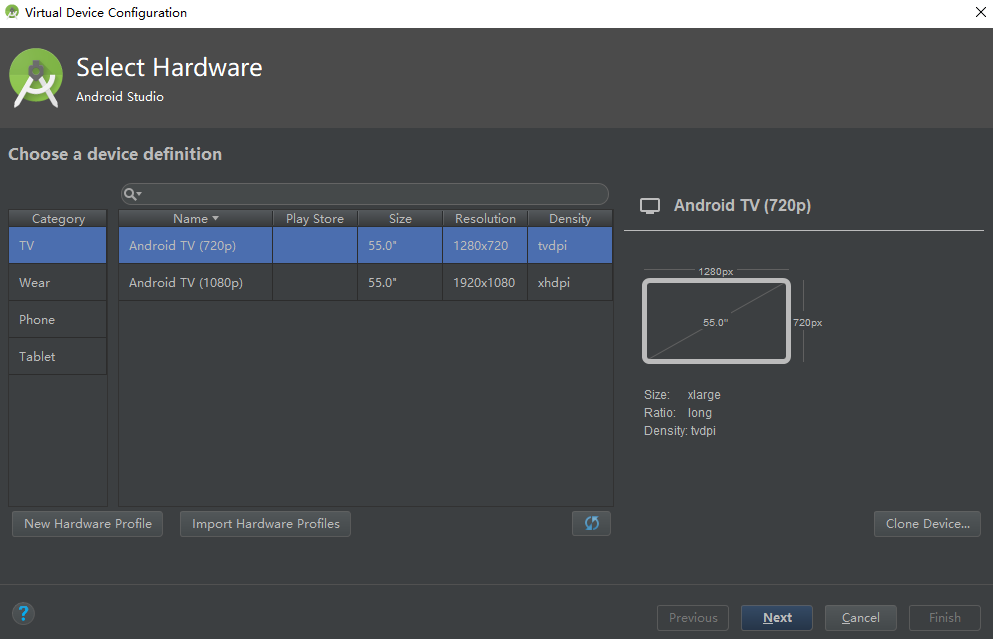Image resolution: width=993 pixels, height=639 pixels.
Task: Click the Android TV (720p) preview title
Action: [x=742, y=205]
